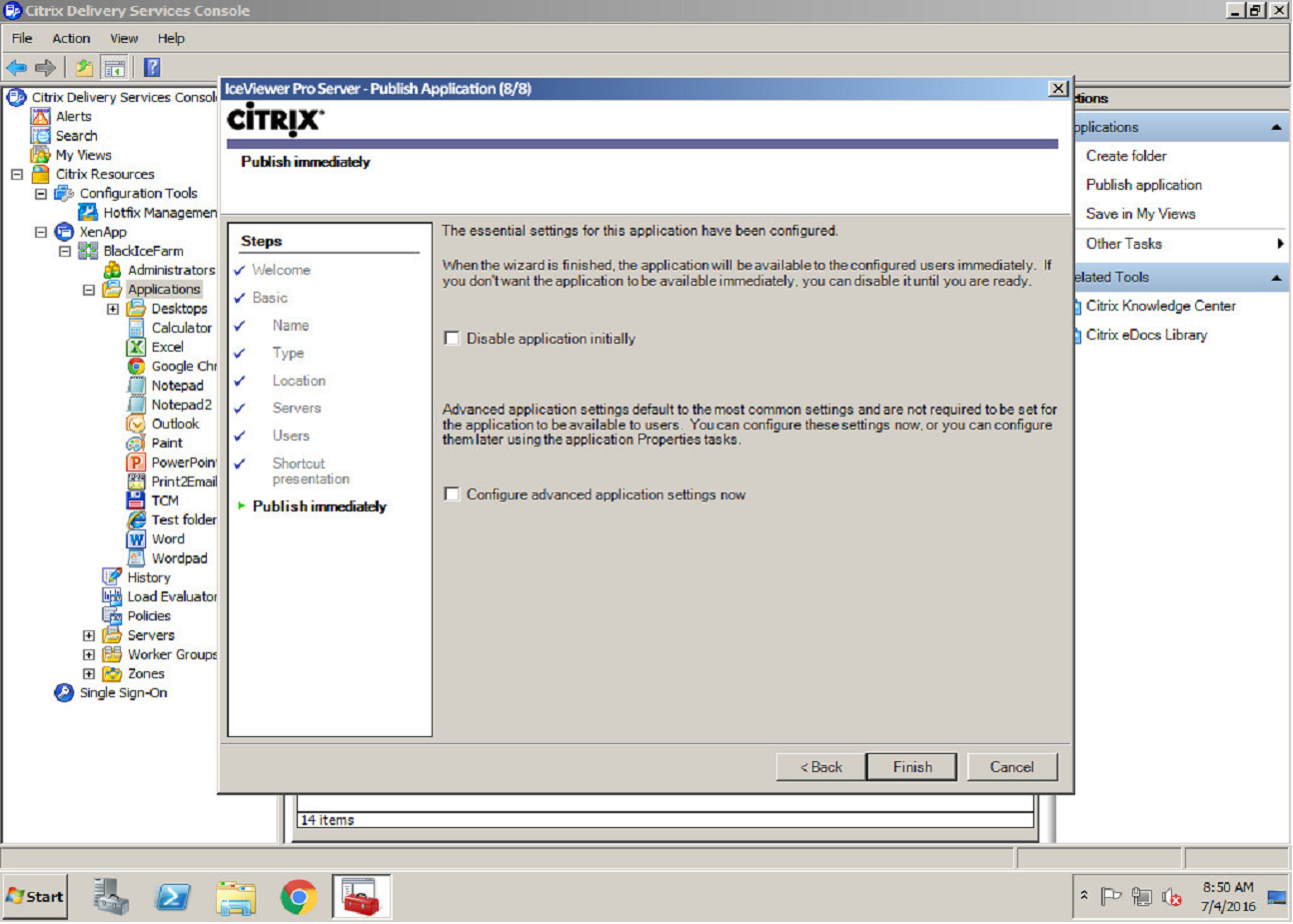Select the Single Sign-On icon
Viewport: 1293px width, 924px height.
click(x=64, y=693)
